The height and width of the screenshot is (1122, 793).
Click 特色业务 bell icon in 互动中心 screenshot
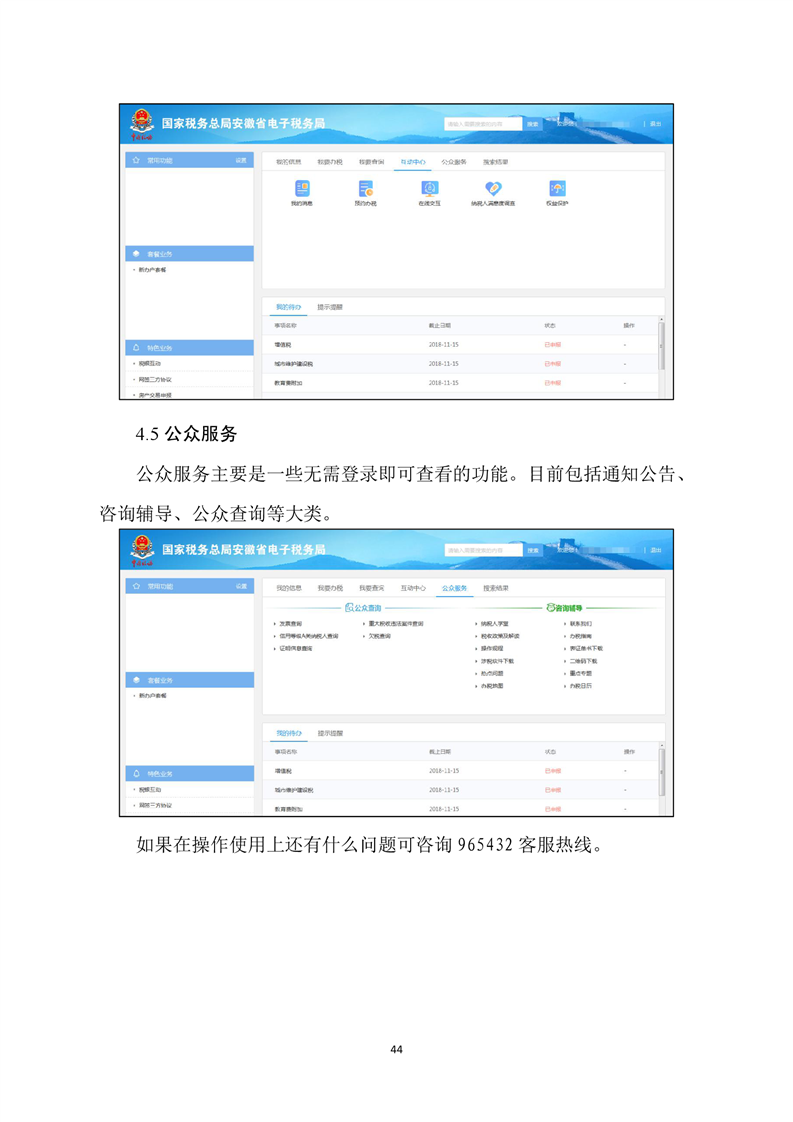(x=136, y=348)
